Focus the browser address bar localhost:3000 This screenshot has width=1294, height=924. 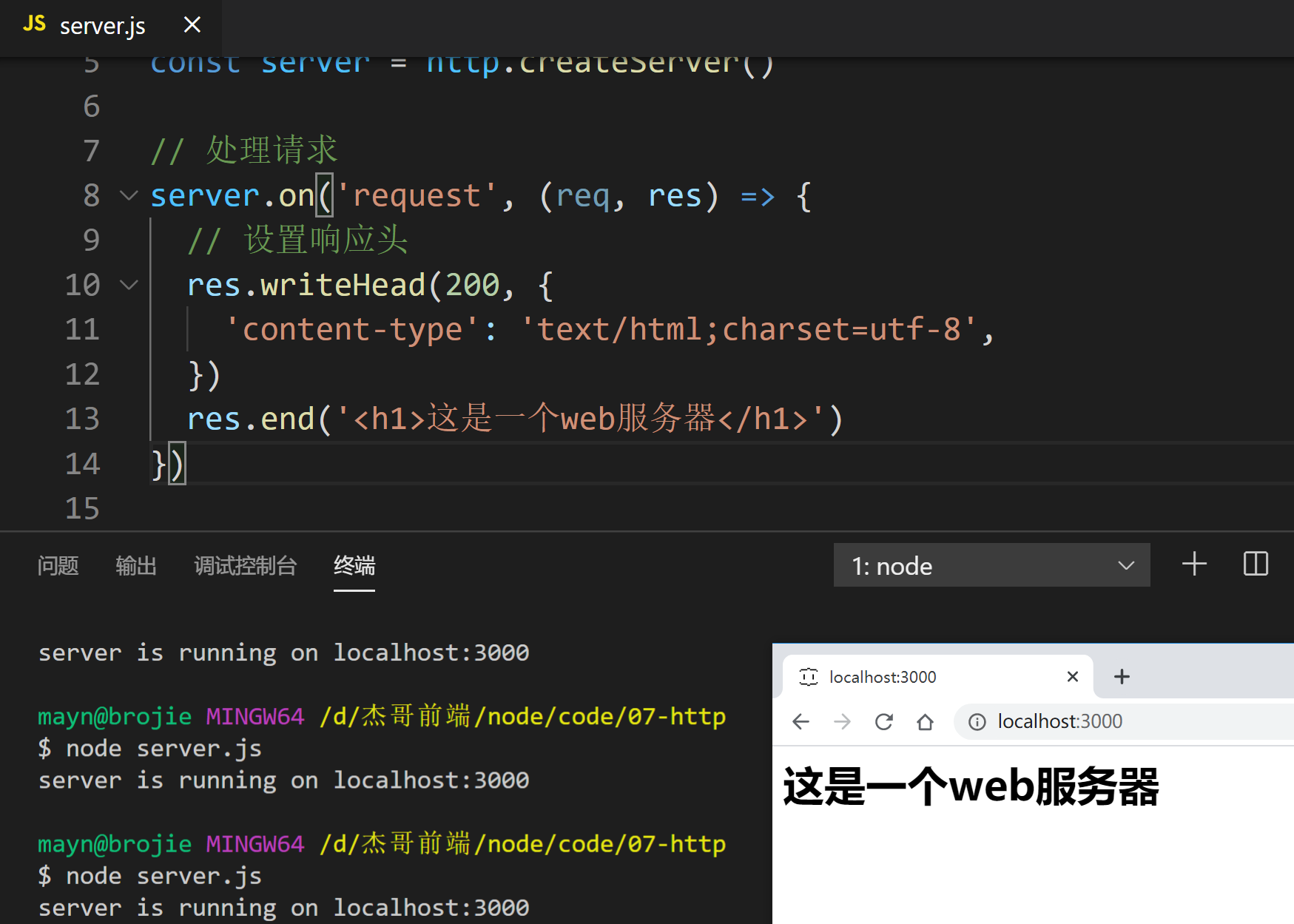click(1124, 721)
